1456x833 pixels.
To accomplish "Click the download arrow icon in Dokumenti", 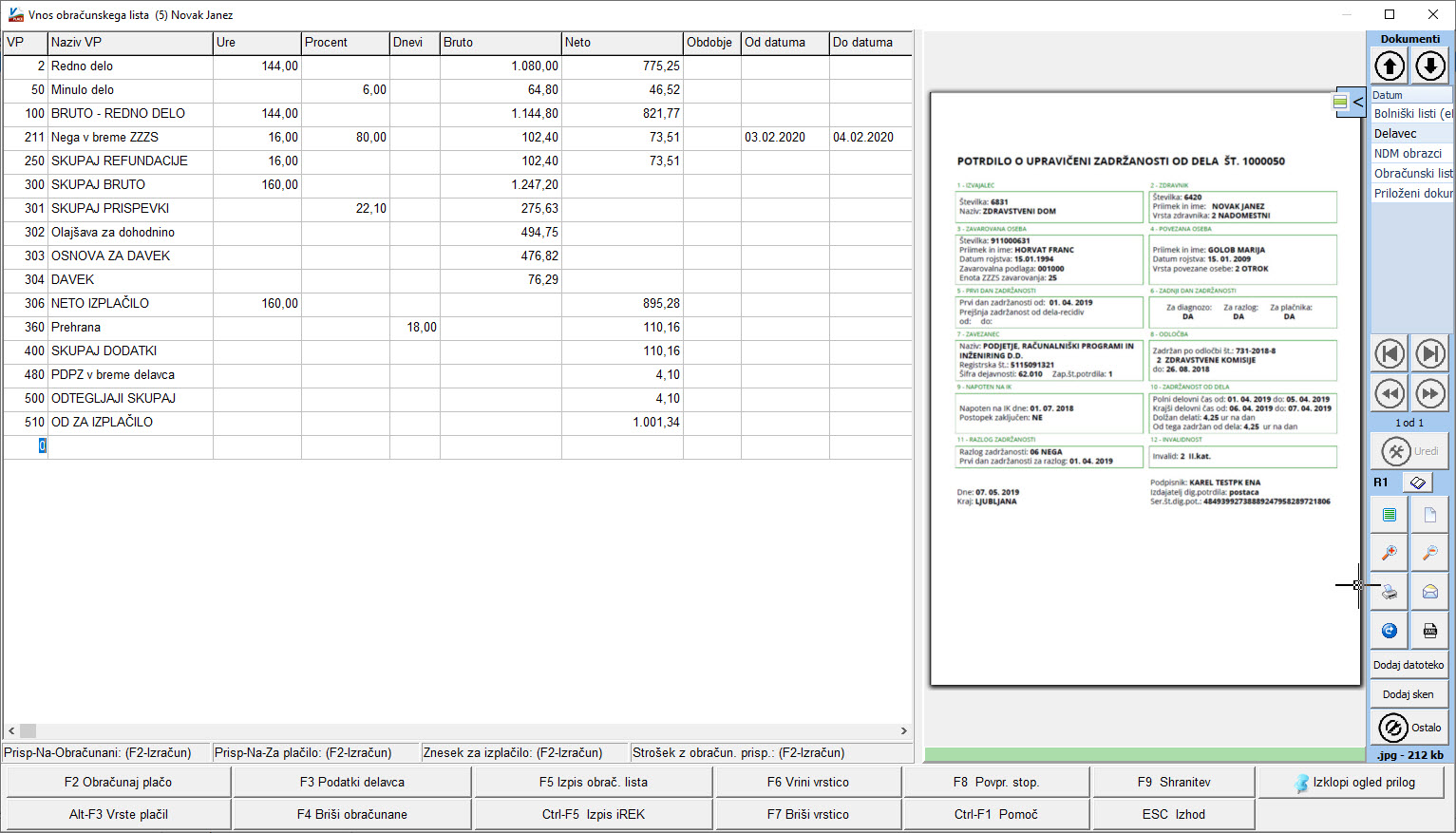I will tap(1430, 66).
